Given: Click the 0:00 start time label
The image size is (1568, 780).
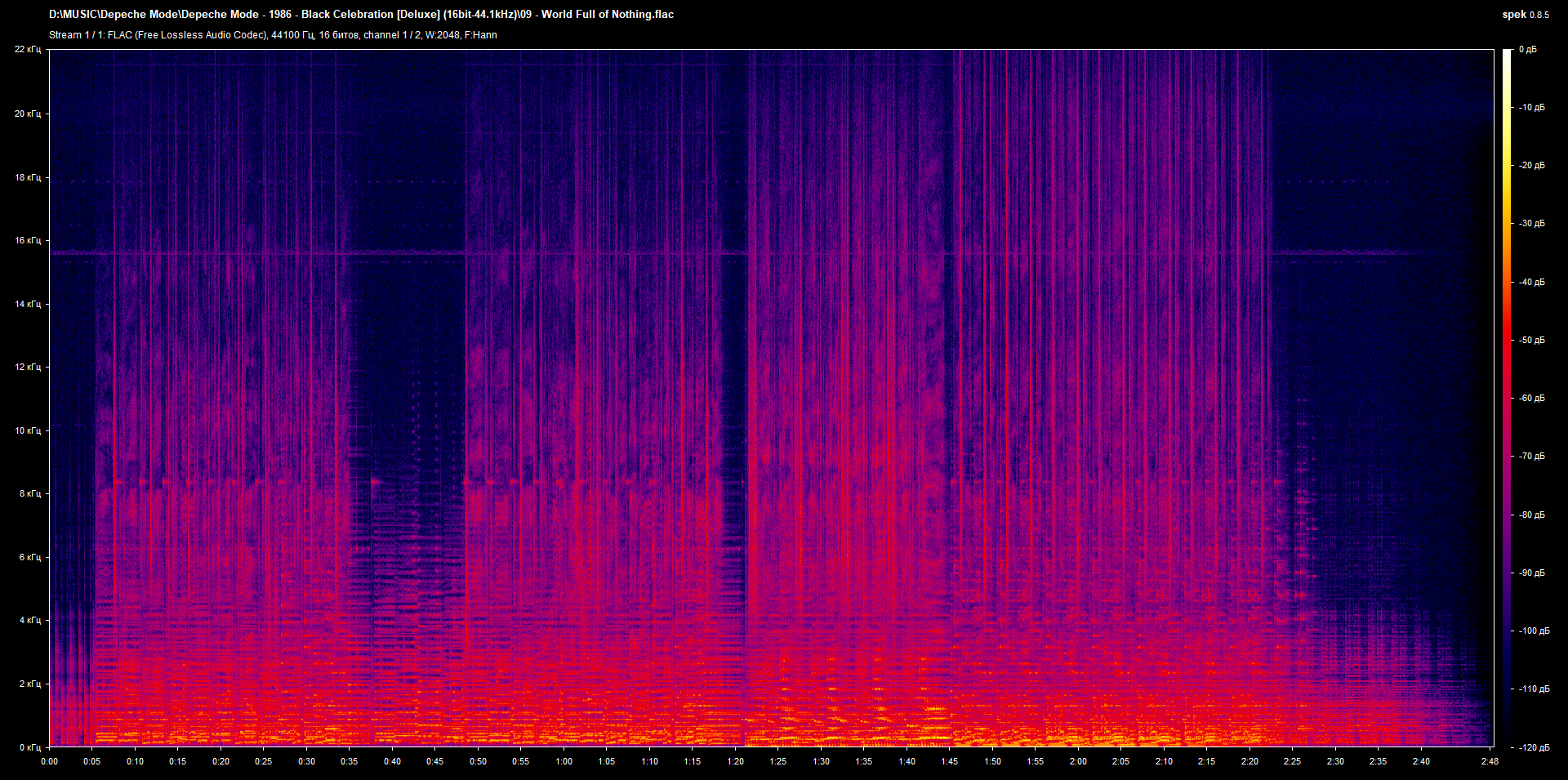Looking at the screenshot, I should 50,761.
